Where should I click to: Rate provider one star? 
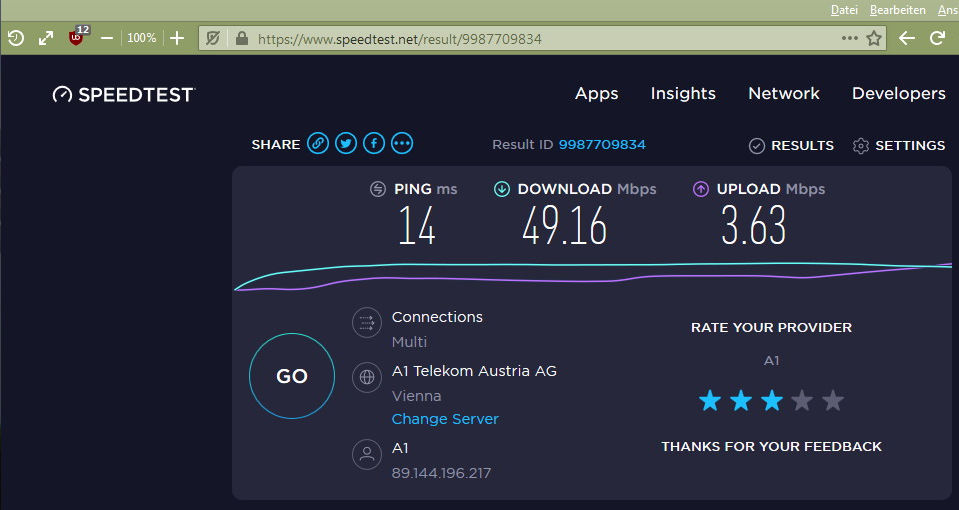pyautogui.click(x=710, y=401)
